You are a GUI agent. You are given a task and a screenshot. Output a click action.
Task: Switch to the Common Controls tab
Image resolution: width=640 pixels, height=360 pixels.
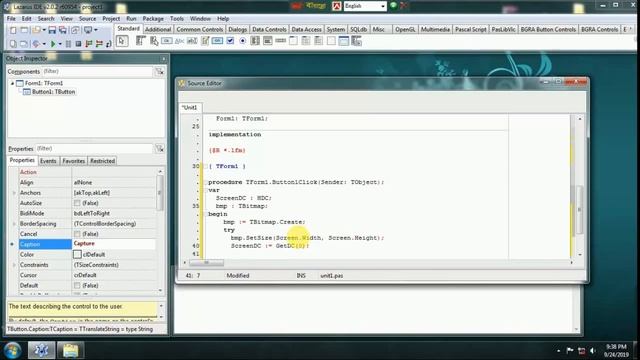coord(200,29)
